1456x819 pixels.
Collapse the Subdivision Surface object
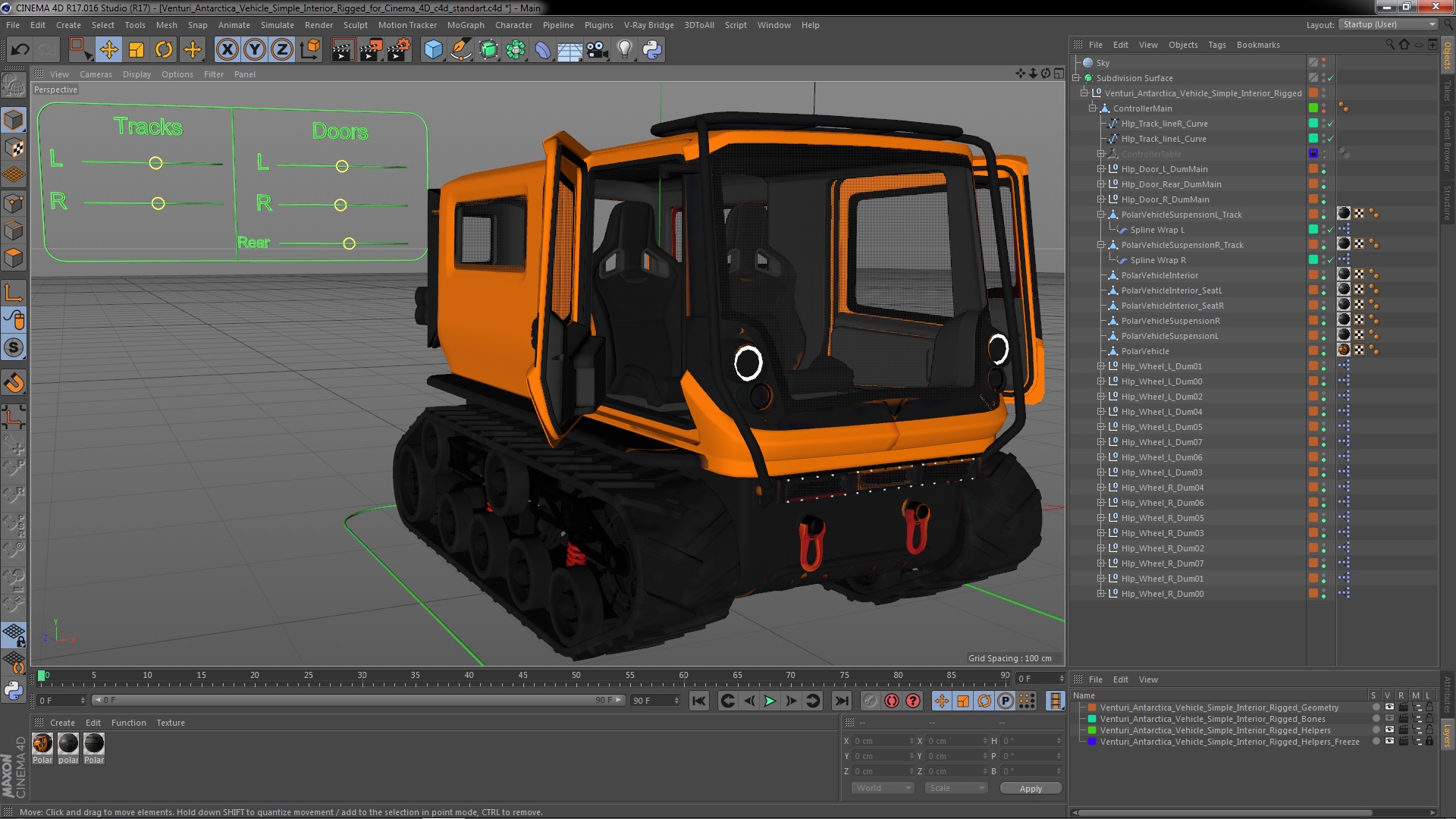pos(1076,78)
